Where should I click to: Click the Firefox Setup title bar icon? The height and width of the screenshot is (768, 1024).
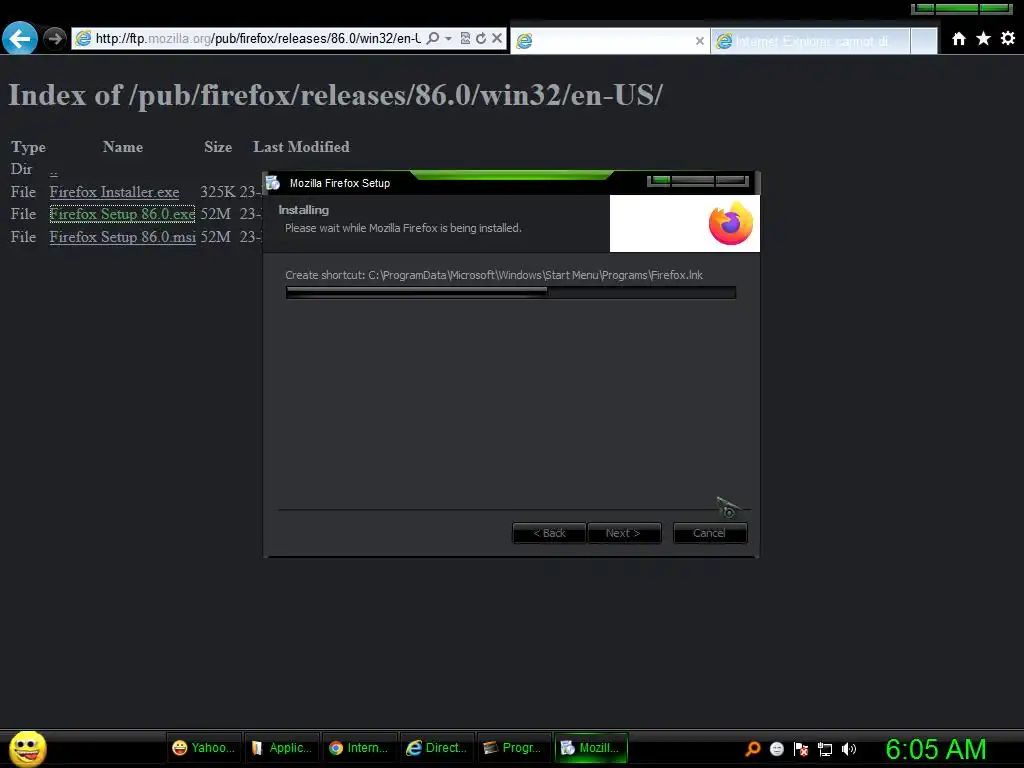273,183
